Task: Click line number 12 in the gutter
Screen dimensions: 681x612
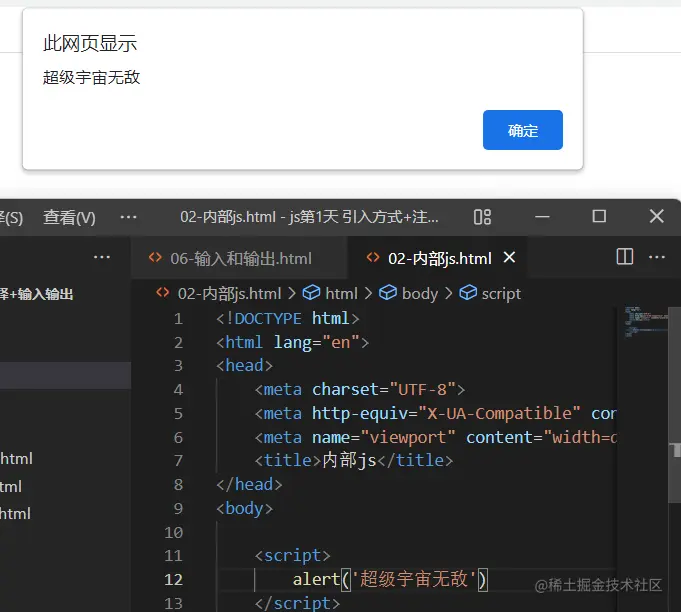Action: (173, 579)
